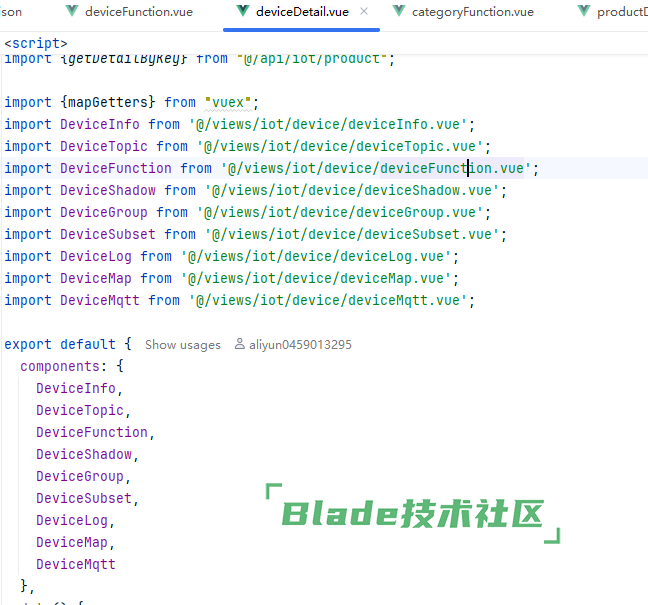Click DeviceSubset in the components block
This screenshot has width=648, height=605.
coord(84,498)
